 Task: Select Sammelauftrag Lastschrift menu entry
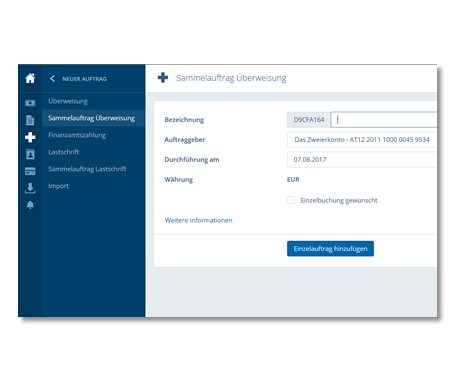(x=93, y=169)
